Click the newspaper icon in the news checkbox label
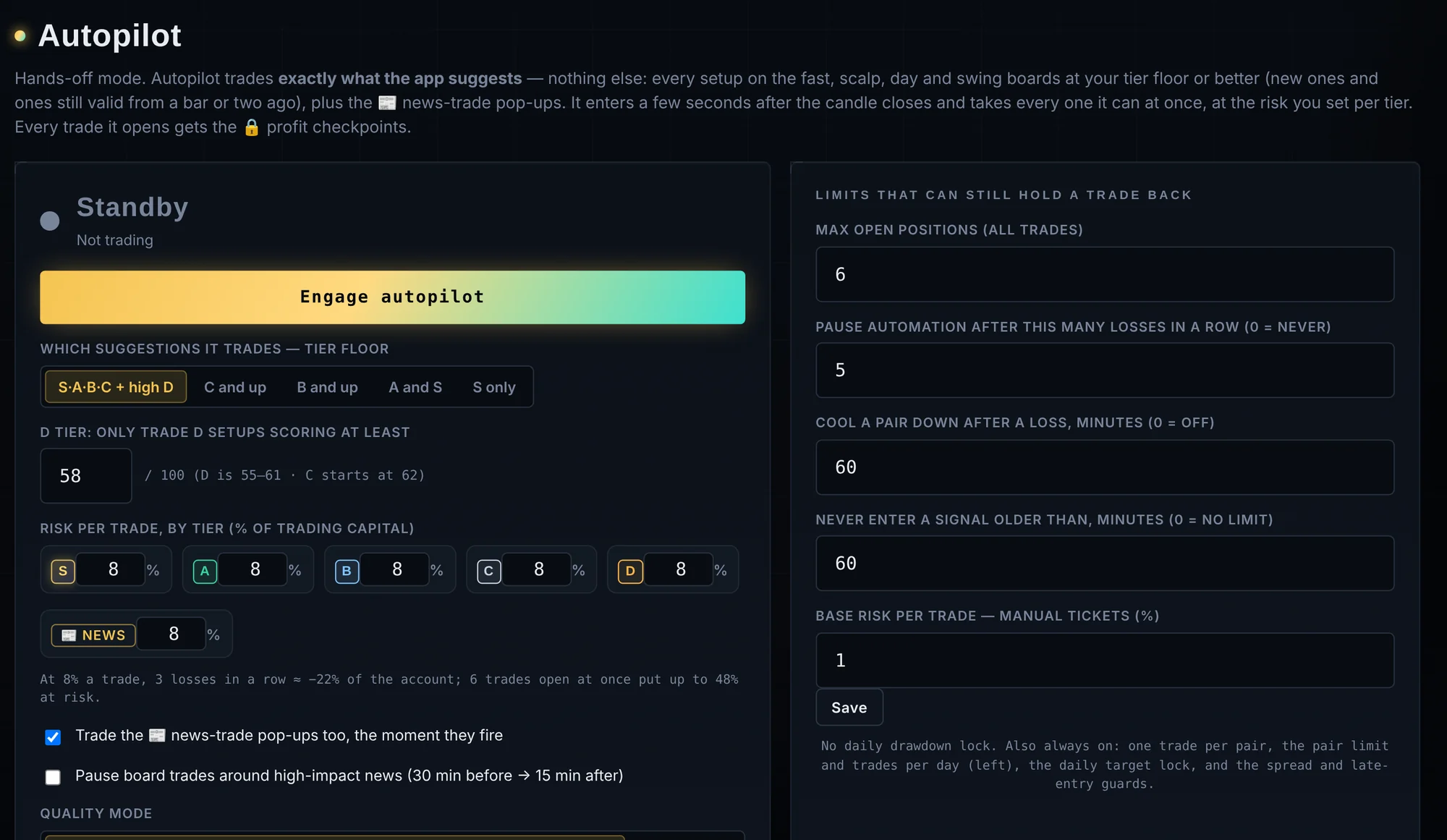The height and width of the screenshot is (840, 1447). 157,736
